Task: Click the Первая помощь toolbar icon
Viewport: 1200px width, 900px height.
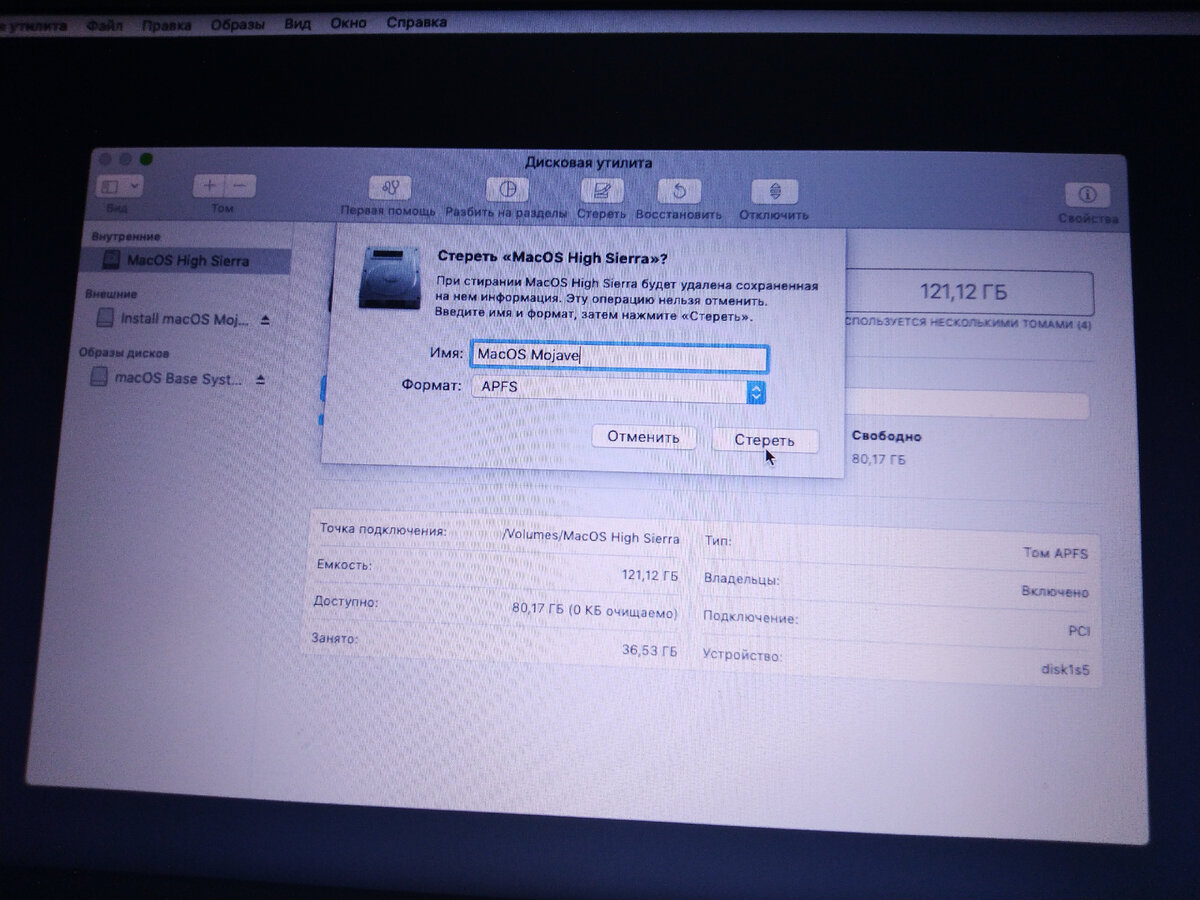Action: (x=389, y=189)
